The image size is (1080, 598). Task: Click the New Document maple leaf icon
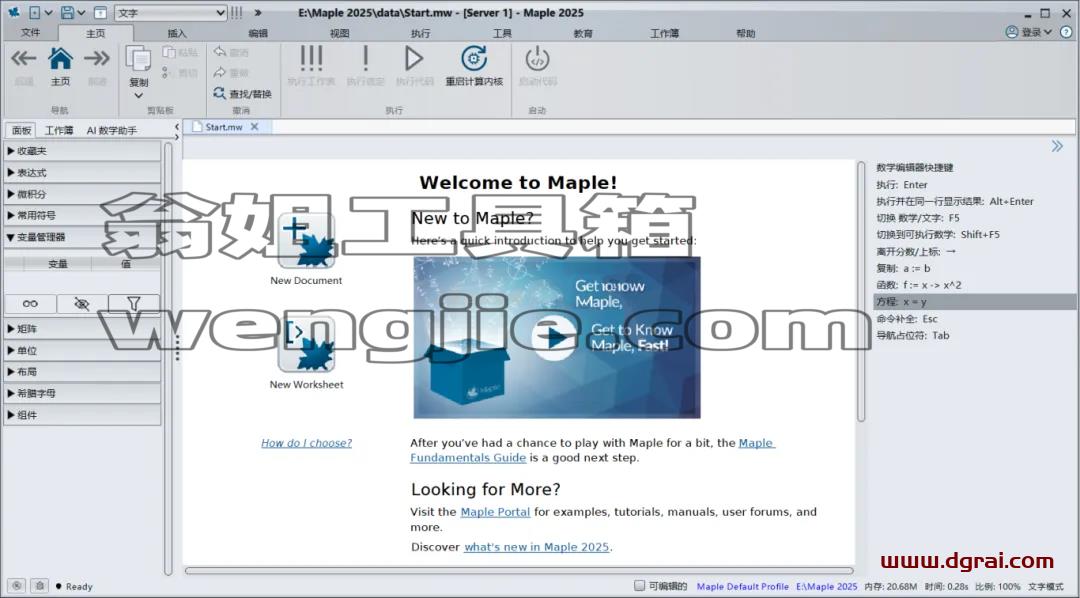306,240
